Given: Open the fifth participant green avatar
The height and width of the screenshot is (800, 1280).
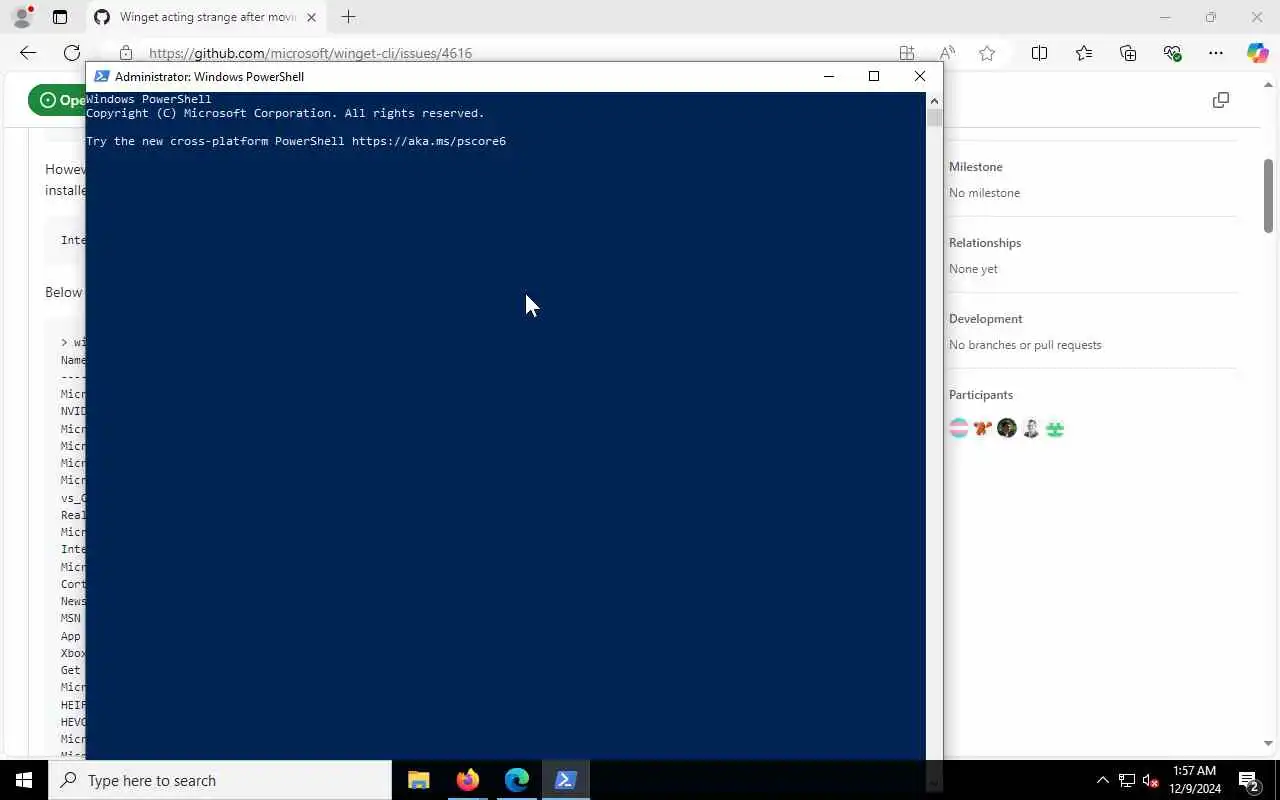Looking at the screenshot, I should tap(1055, 428).
